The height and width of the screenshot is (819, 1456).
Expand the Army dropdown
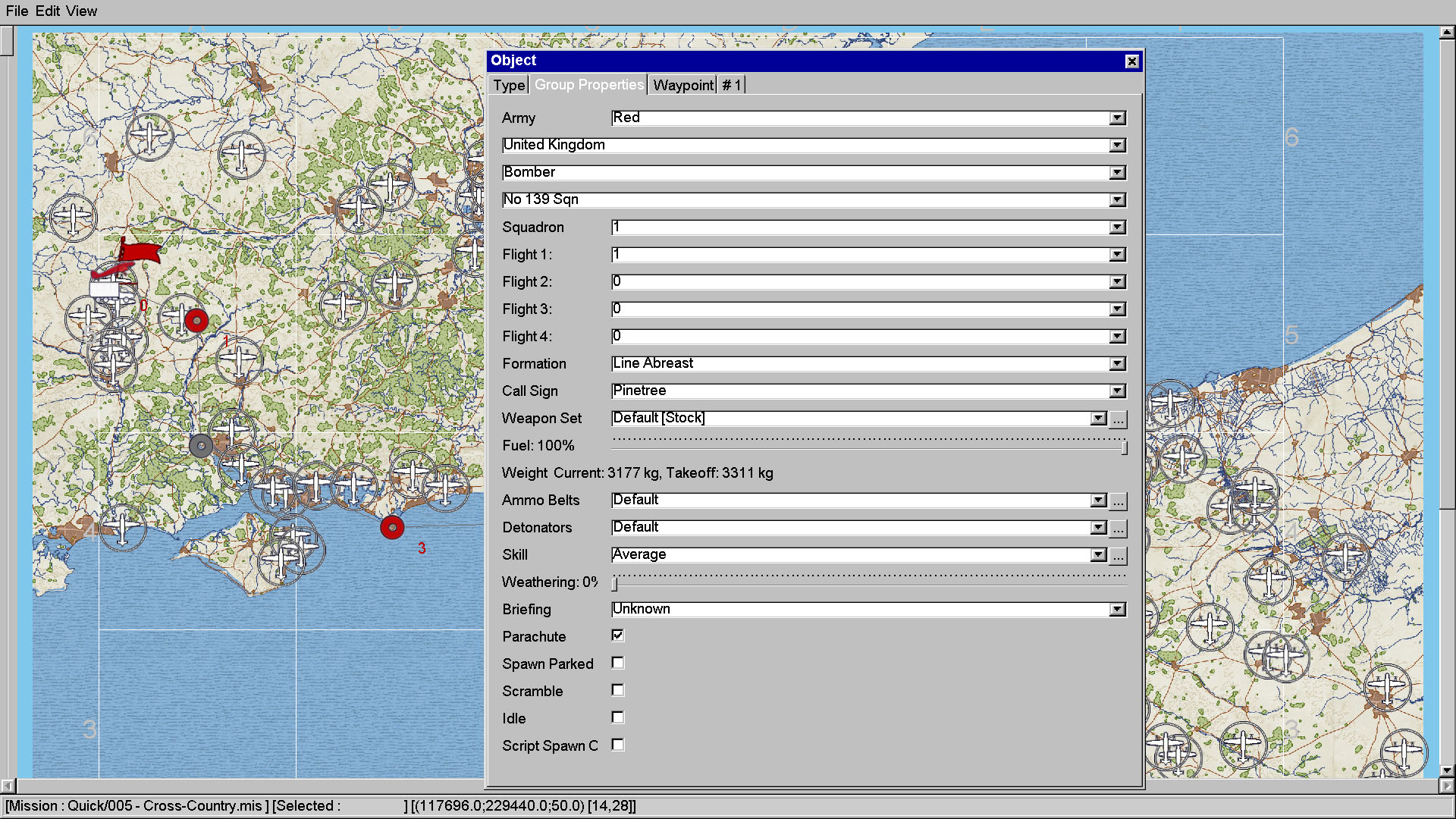tap(1117, 118)
